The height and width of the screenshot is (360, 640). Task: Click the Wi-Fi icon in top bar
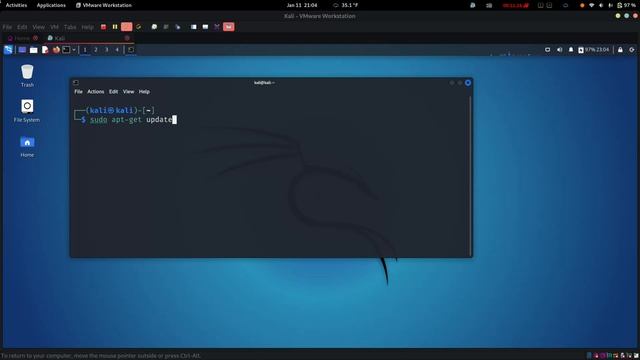[x=591, y=5]
